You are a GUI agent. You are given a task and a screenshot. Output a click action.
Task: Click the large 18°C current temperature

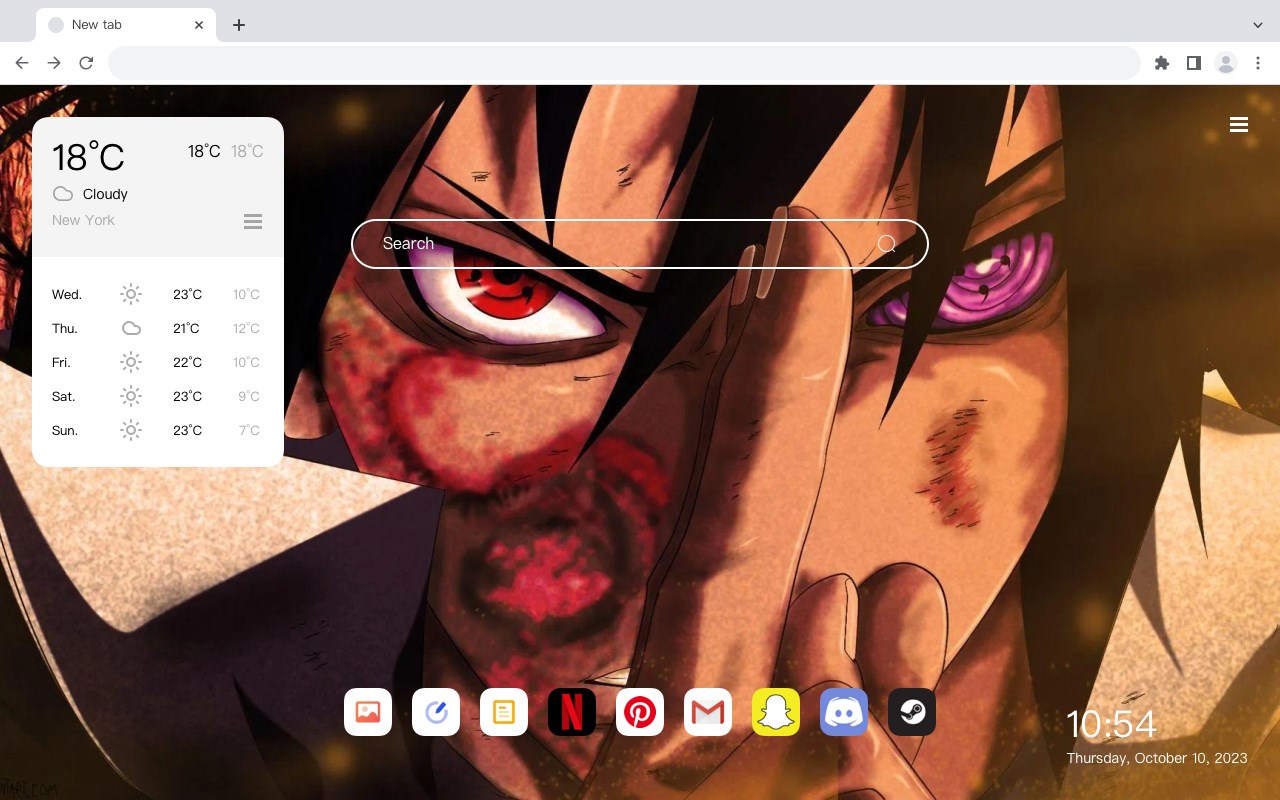(88, 157)
